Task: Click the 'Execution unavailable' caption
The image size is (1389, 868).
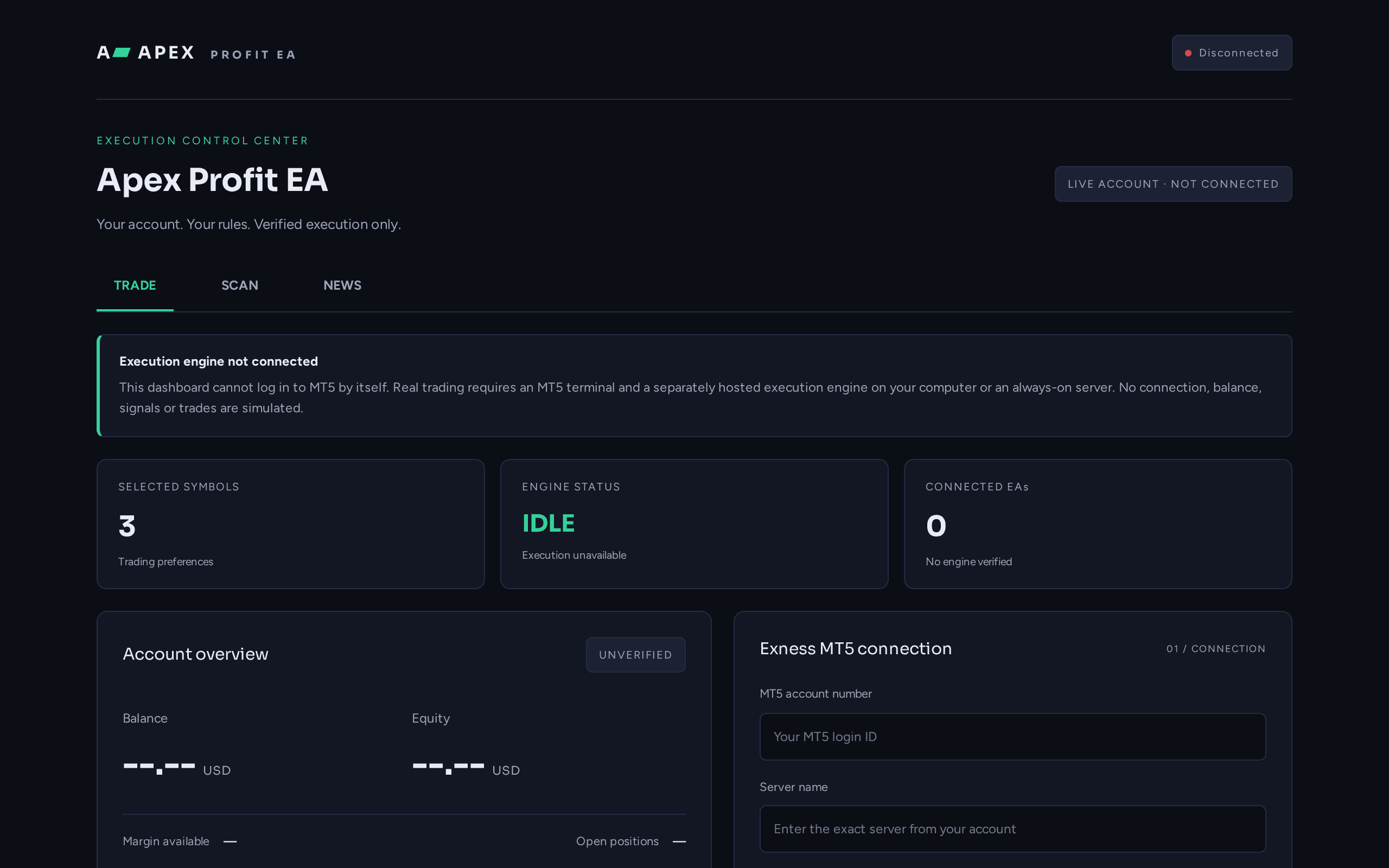Action: (574, 555)
